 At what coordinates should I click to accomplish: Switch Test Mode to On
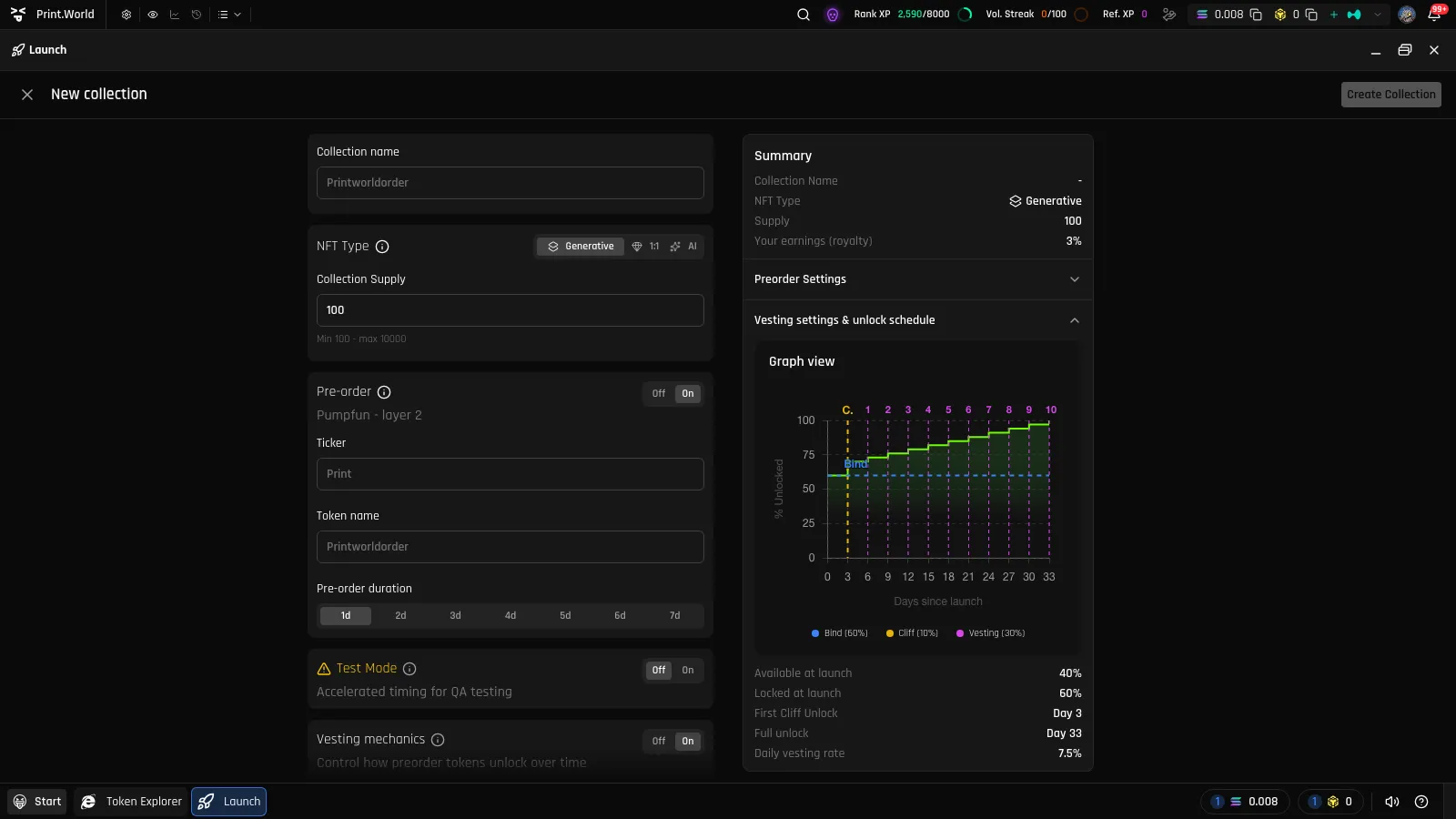(688, 671)
